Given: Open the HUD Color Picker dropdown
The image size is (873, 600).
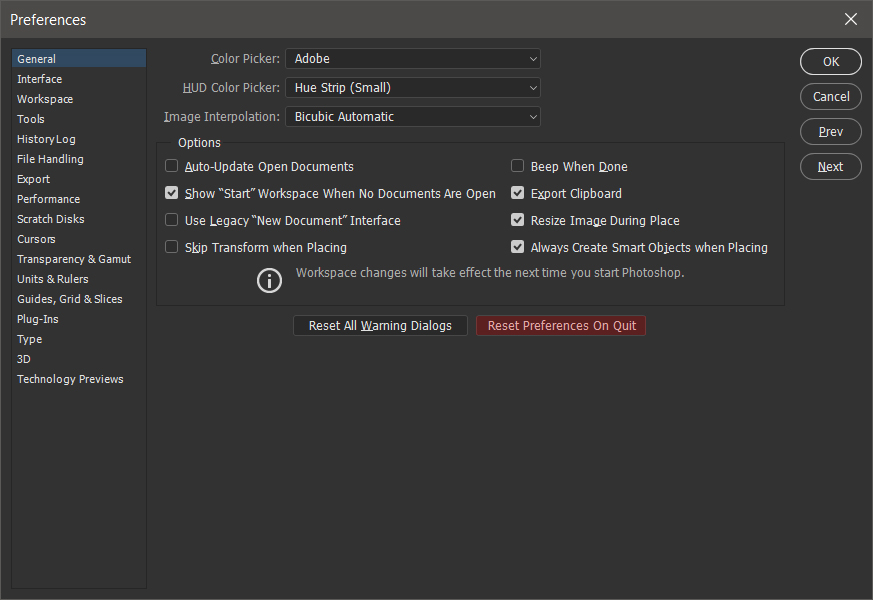Looking at the screenshot, I should pyautogui.click(x=413, y=87).
